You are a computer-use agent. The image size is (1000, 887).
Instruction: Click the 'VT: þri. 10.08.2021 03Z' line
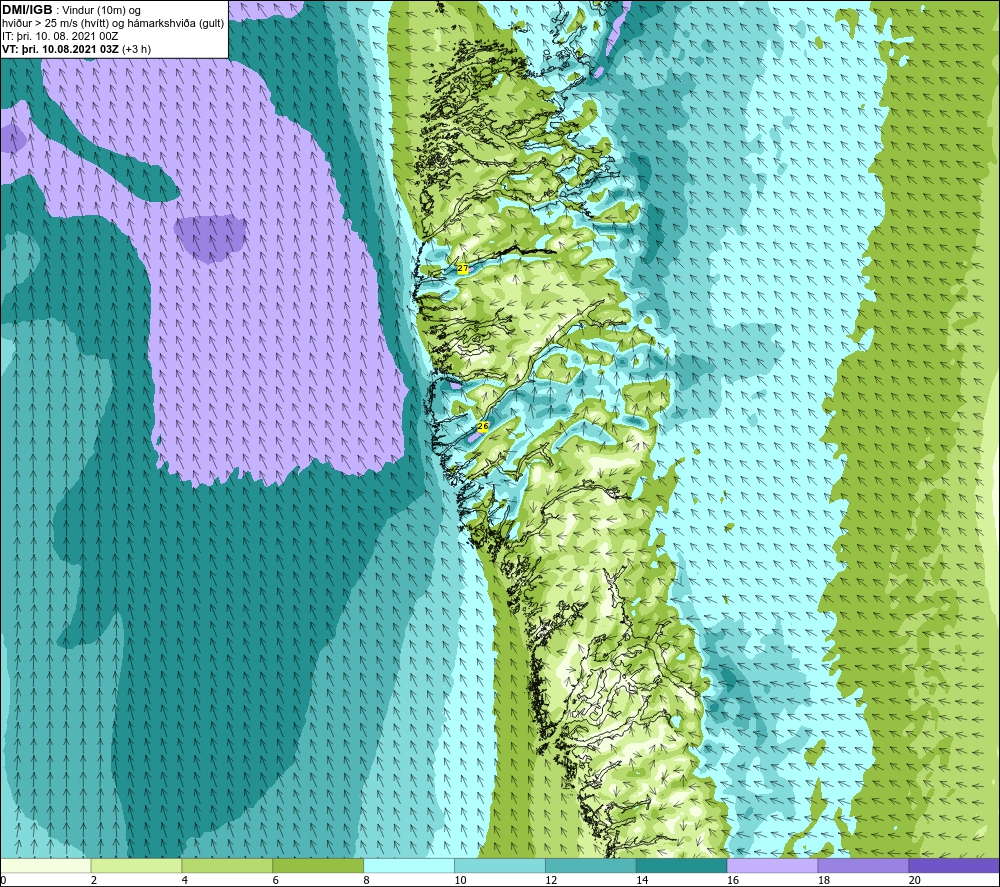(60, 49)
